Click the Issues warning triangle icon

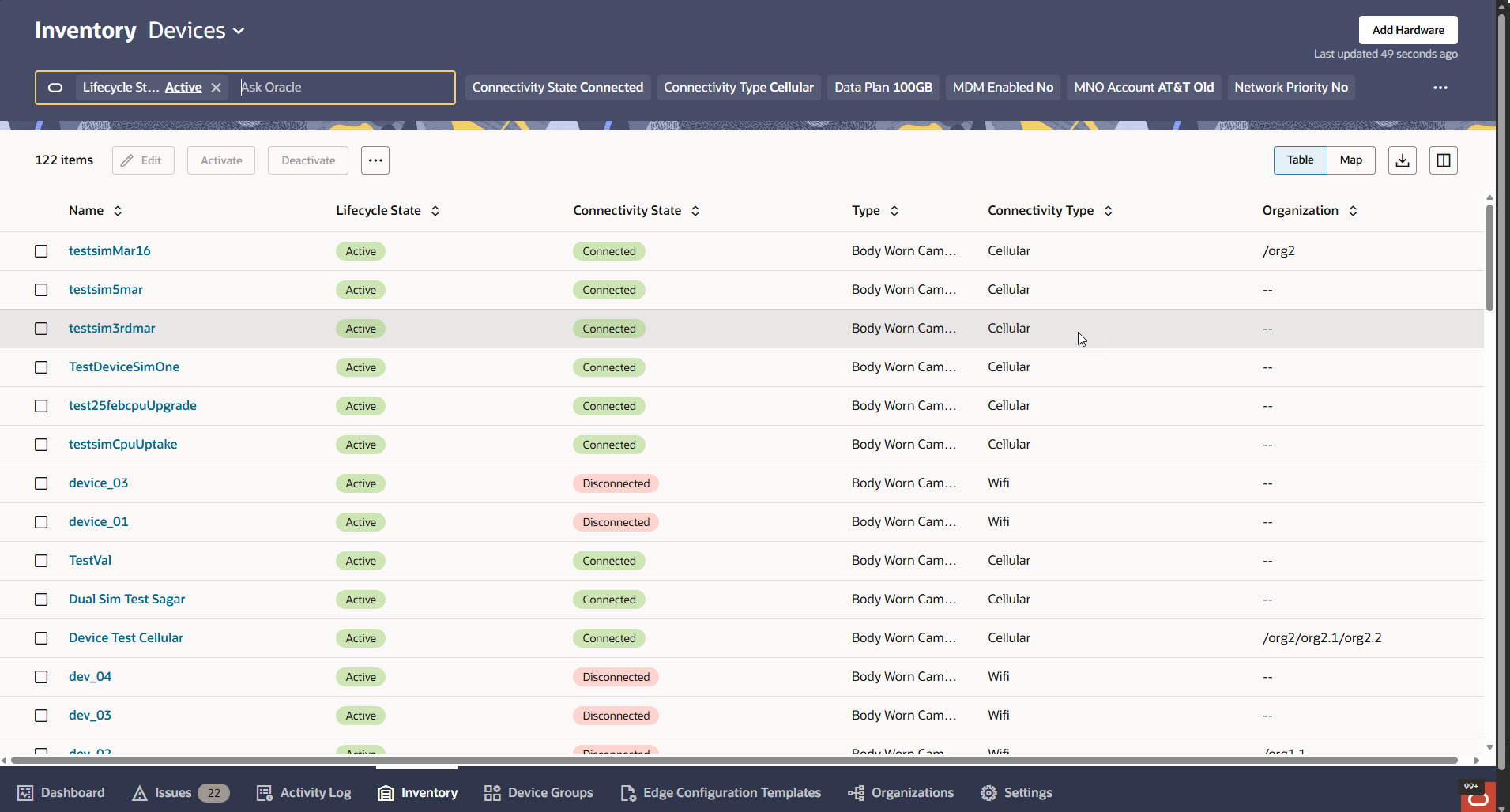click(140, 793)
